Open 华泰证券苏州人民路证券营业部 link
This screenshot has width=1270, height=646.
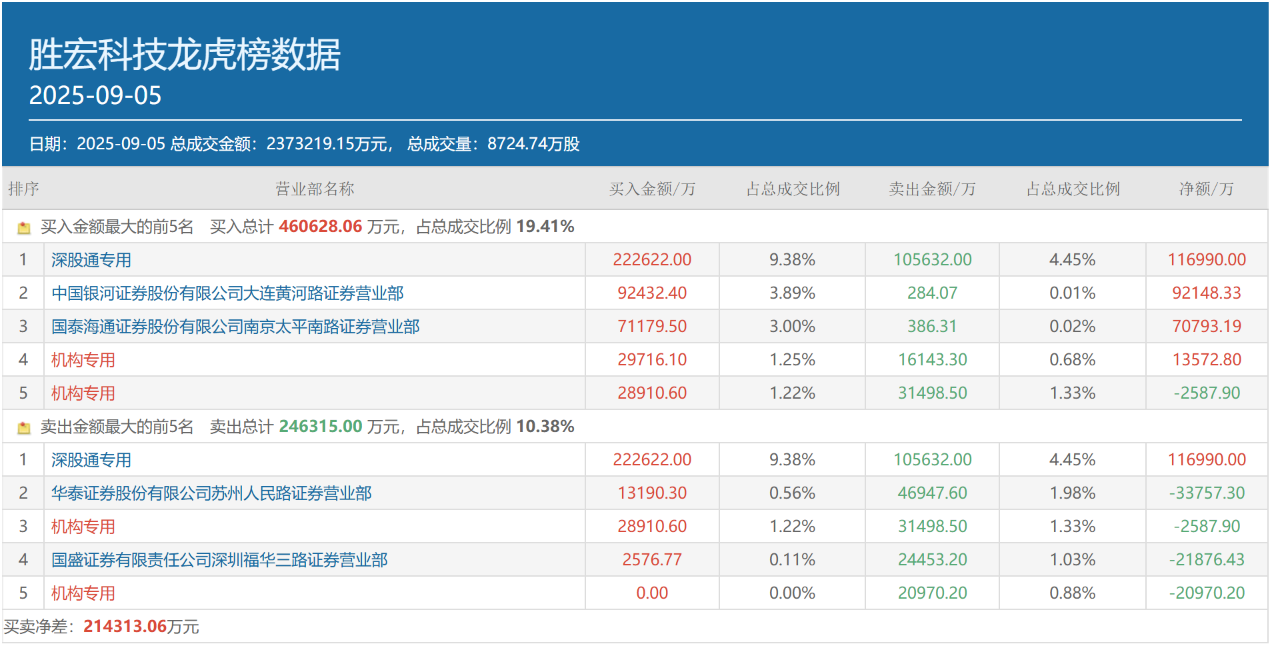(212, 493)
